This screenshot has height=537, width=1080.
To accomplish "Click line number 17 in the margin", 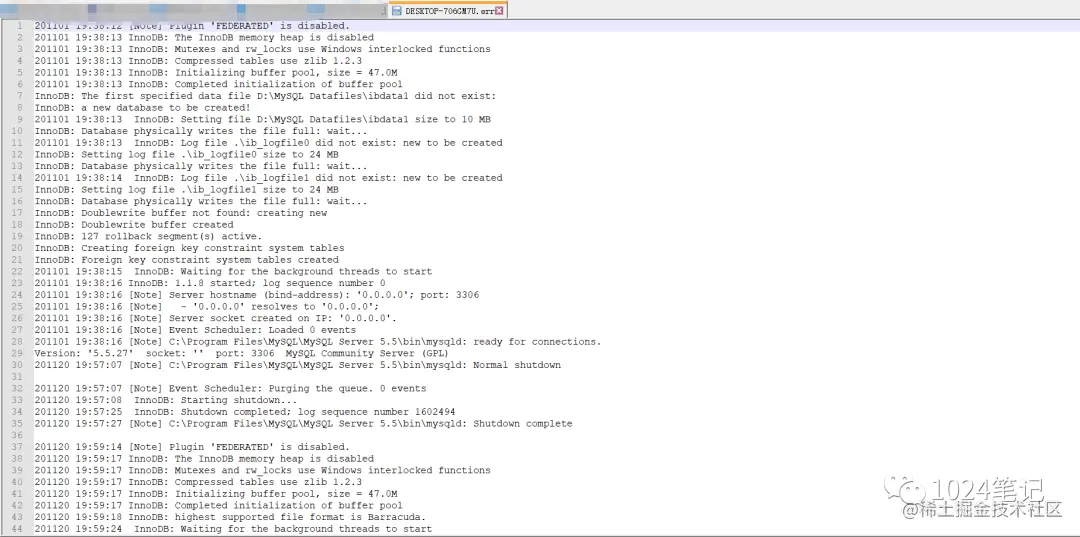I will (x=18, y=213).
